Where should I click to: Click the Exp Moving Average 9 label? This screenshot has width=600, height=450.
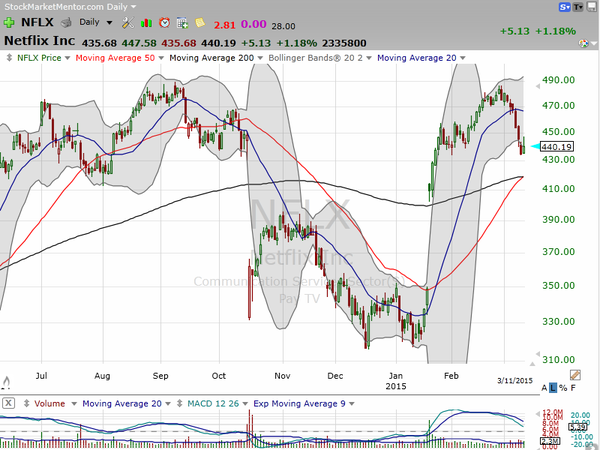(x=299, y=404)
